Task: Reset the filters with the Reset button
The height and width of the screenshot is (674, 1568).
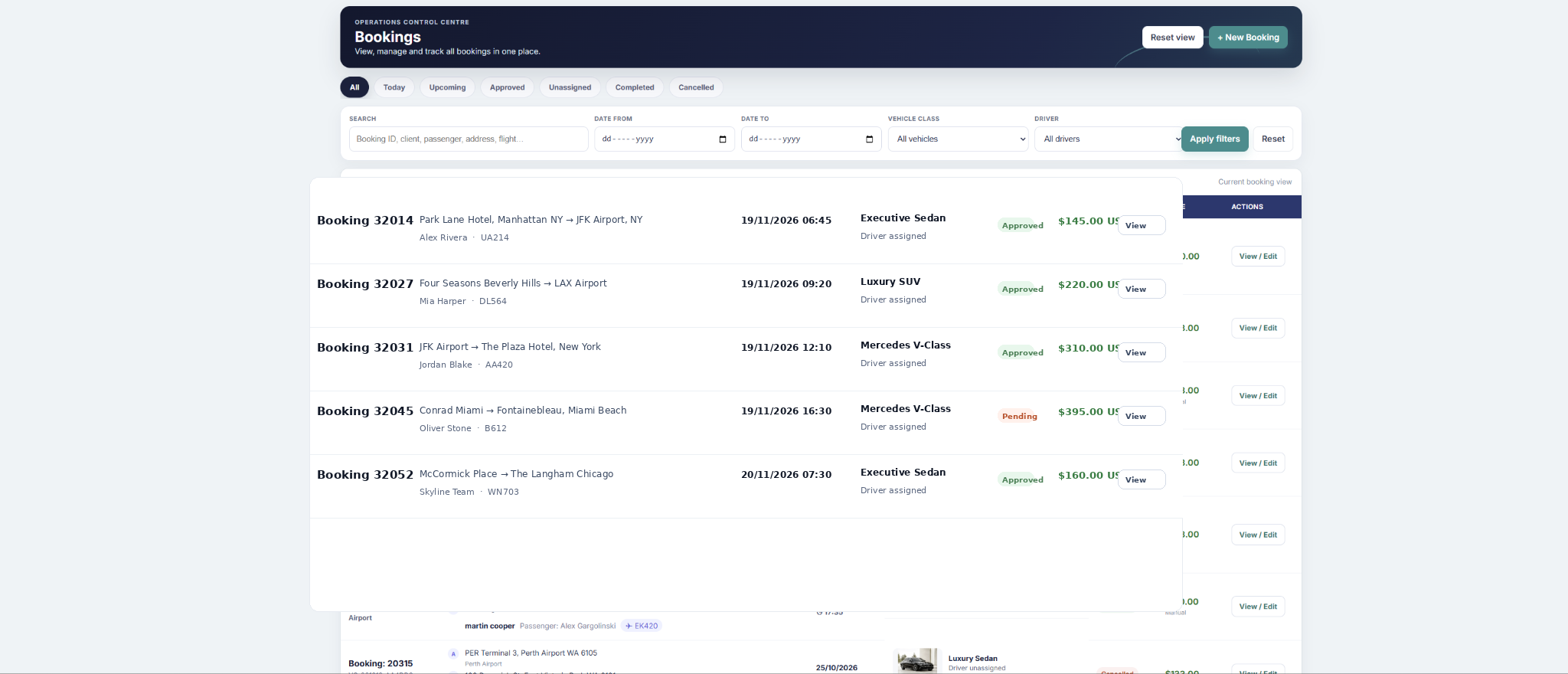Action: 1273,139
